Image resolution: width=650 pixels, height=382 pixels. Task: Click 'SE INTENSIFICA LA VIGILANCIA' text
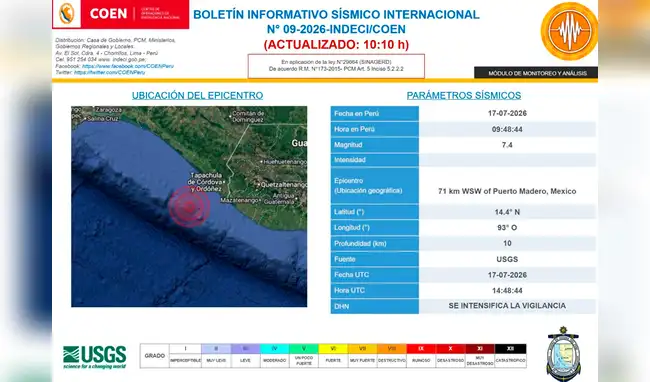507,306
